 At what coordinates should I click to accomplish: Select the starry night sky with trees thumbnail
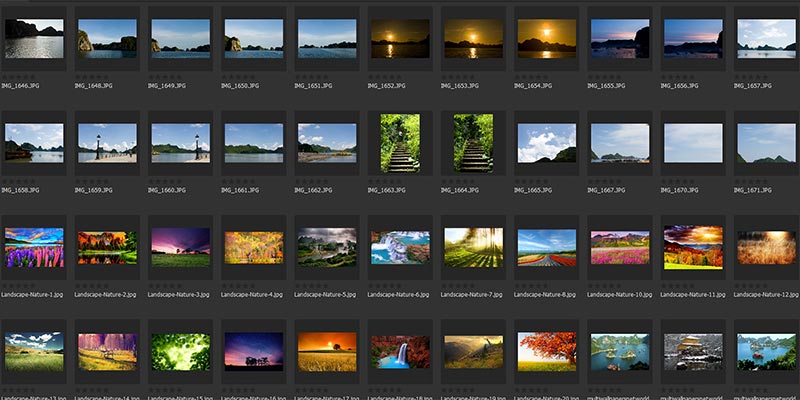[x=254, y=352]
